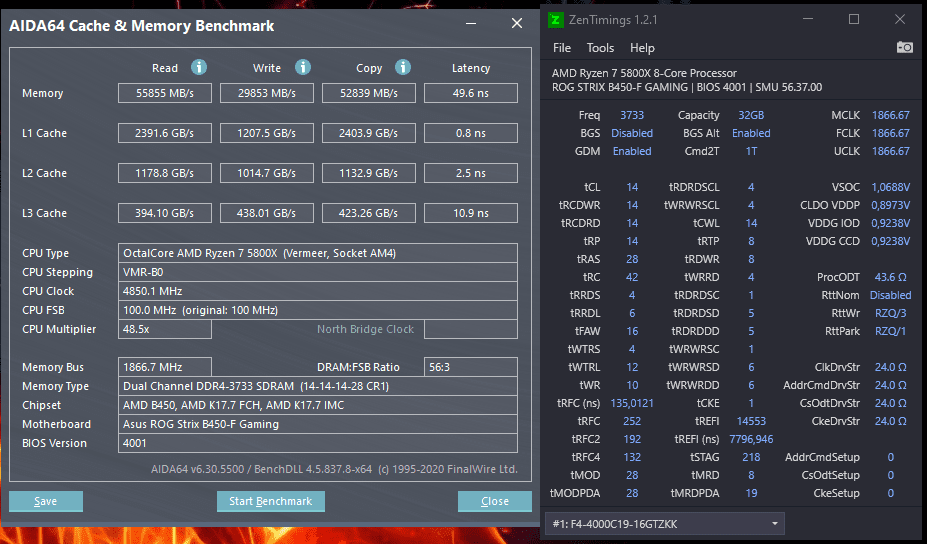The image size is (927, 544).
Task: Click the CPU Multiplier field 48.5x
Action: (x=165, y=329)
